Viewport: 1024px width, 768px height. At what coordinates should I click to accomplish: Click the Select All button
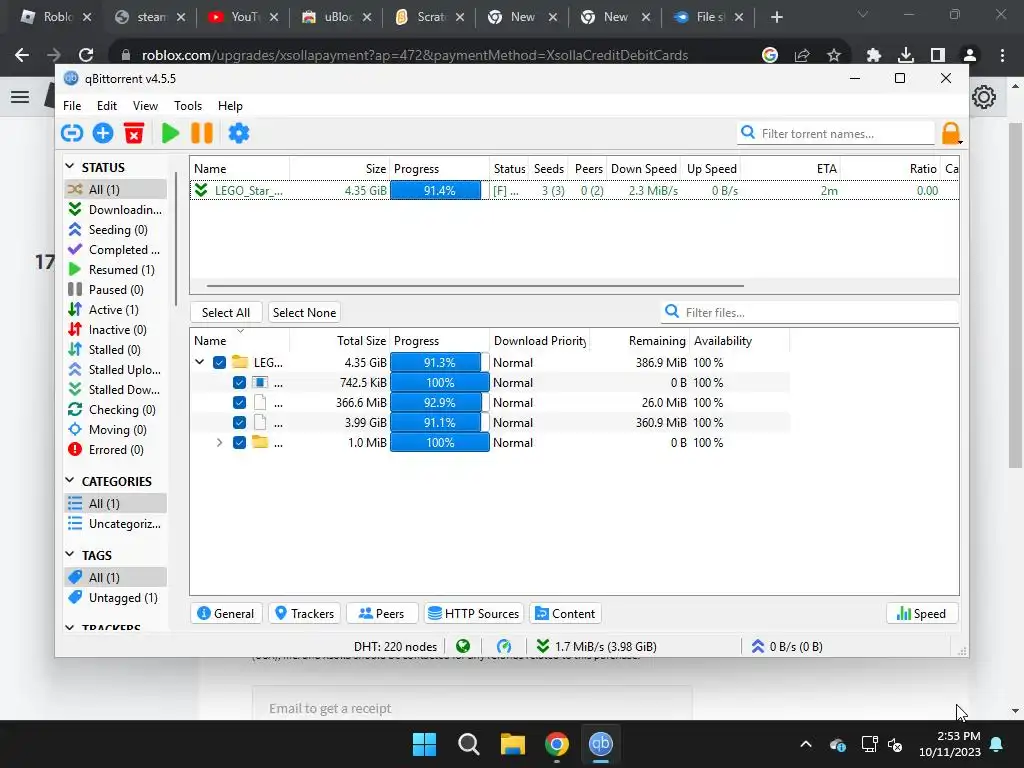(226, 313)
